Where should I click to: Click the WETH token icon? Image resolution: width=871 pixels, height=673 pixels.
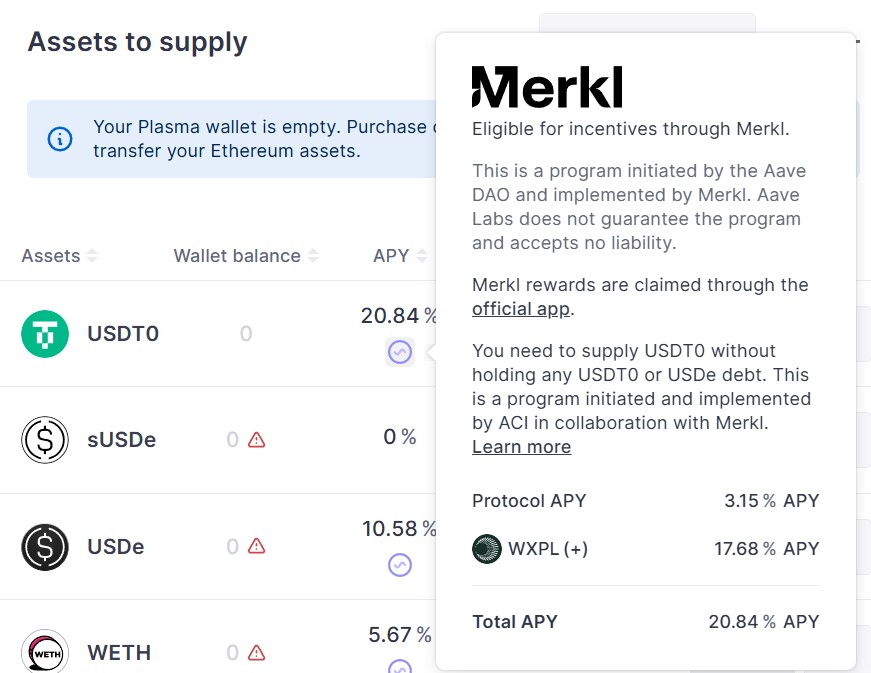click(44, 651)
